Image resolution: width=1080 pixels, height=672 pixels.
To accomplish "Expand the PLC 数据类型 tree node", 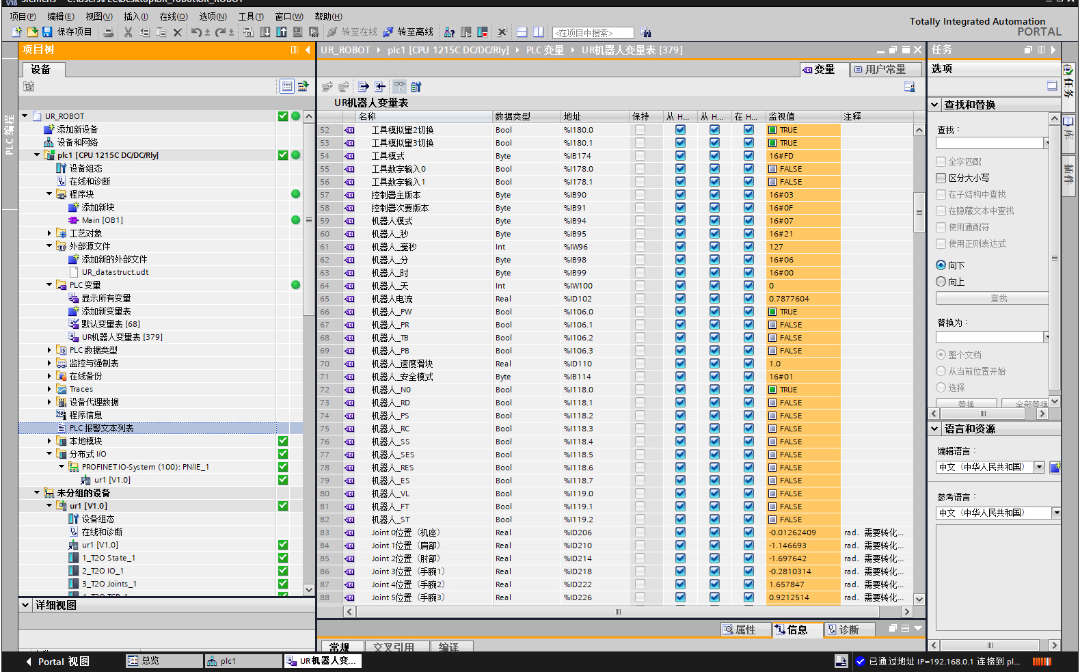I will click(x=50, y=350).
